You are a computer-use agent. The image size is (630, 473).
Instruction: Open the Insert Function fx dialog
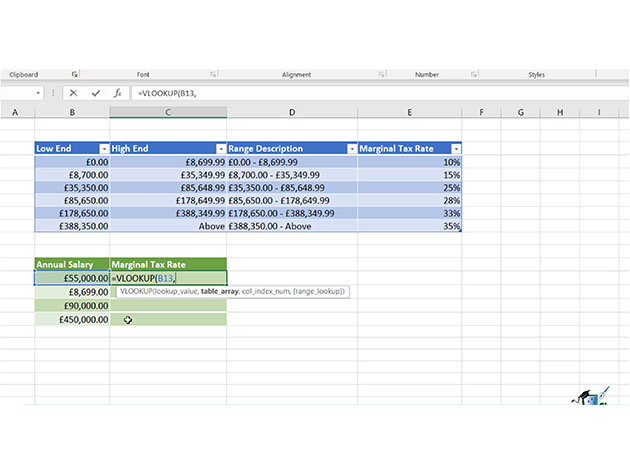pos(117,93)
